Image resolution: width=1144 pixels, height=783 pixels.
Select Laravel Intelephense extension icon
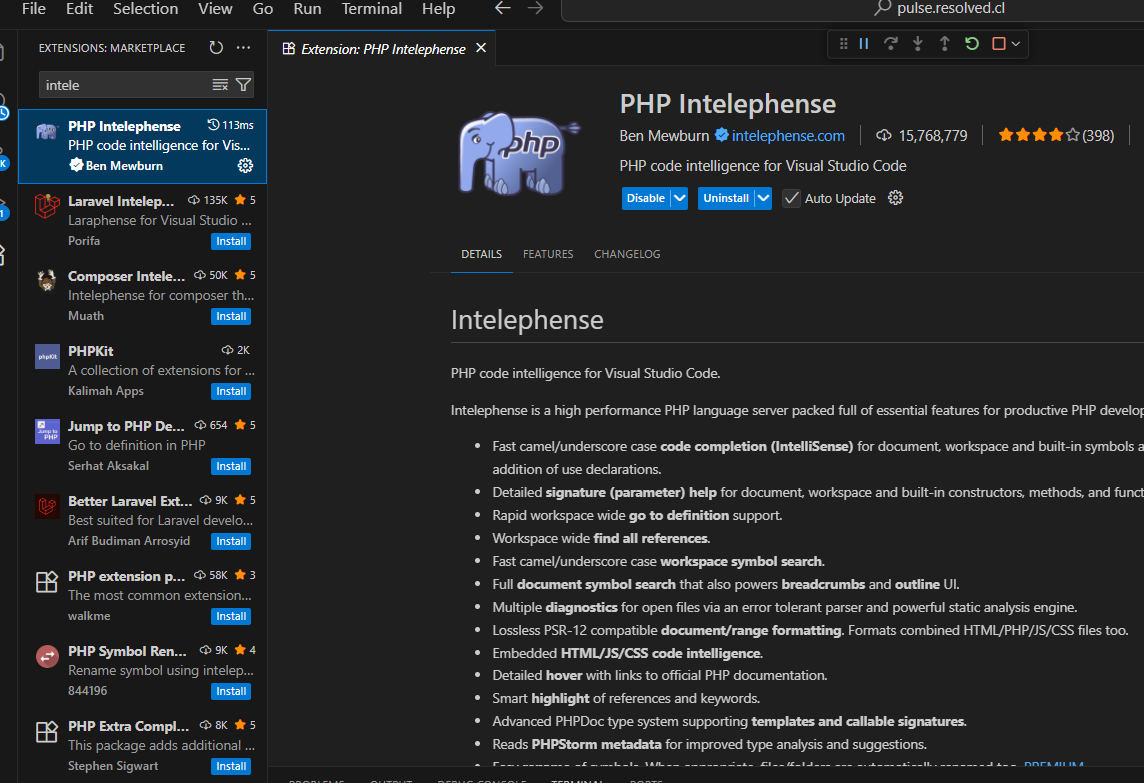[x=47, y=207]
